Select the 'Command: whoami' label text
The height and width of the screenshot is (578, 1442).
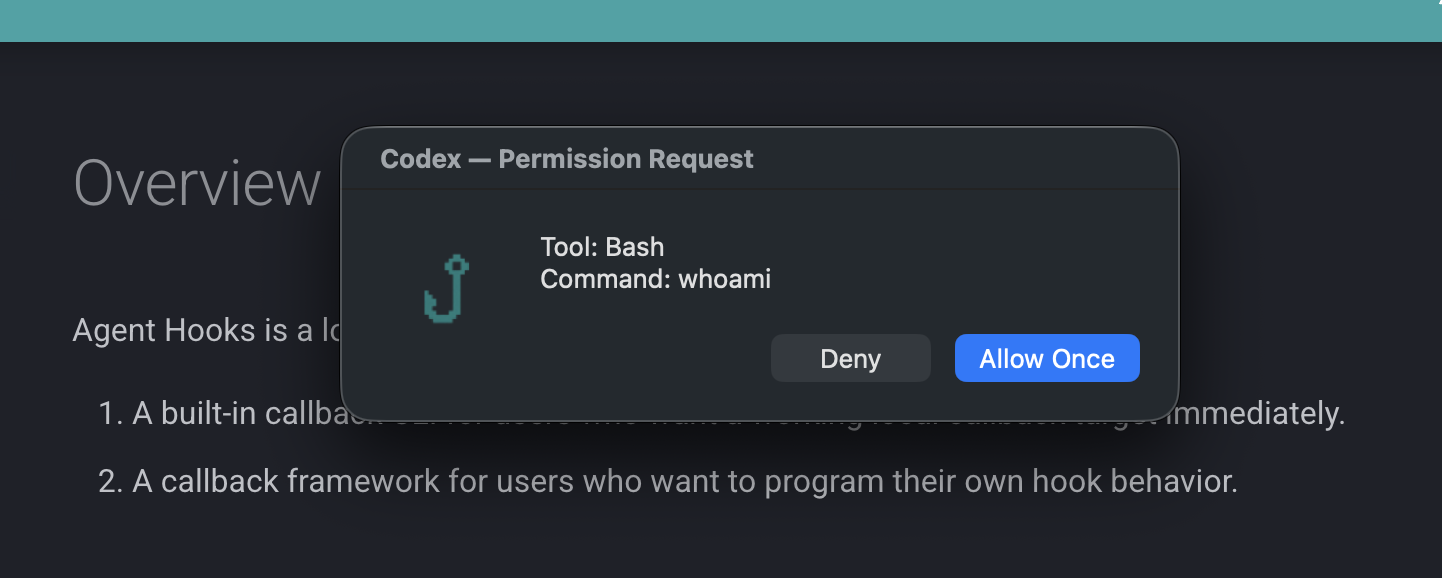[x=656, y=279]
